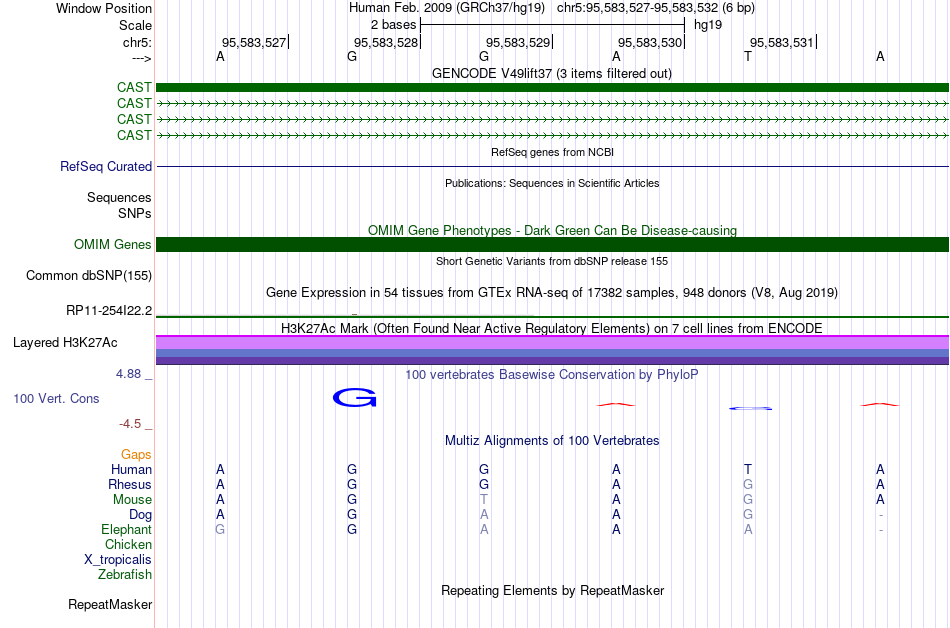This screenshot has width=950, height=628.
Task: Click the Zebrafish alignment row label
Action: click(x=125, y=574)
